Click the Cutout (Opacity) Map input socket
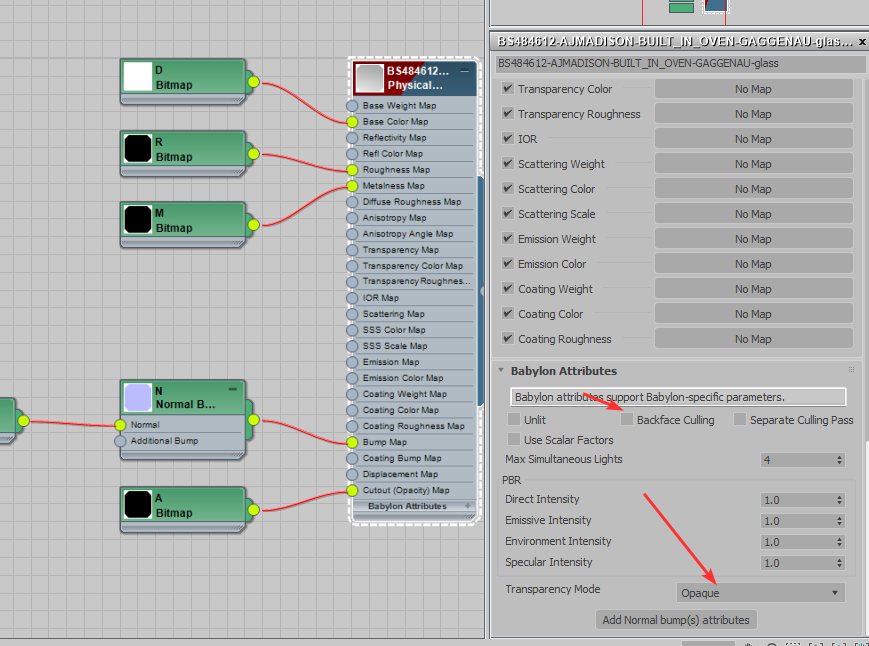 [352, 490]
